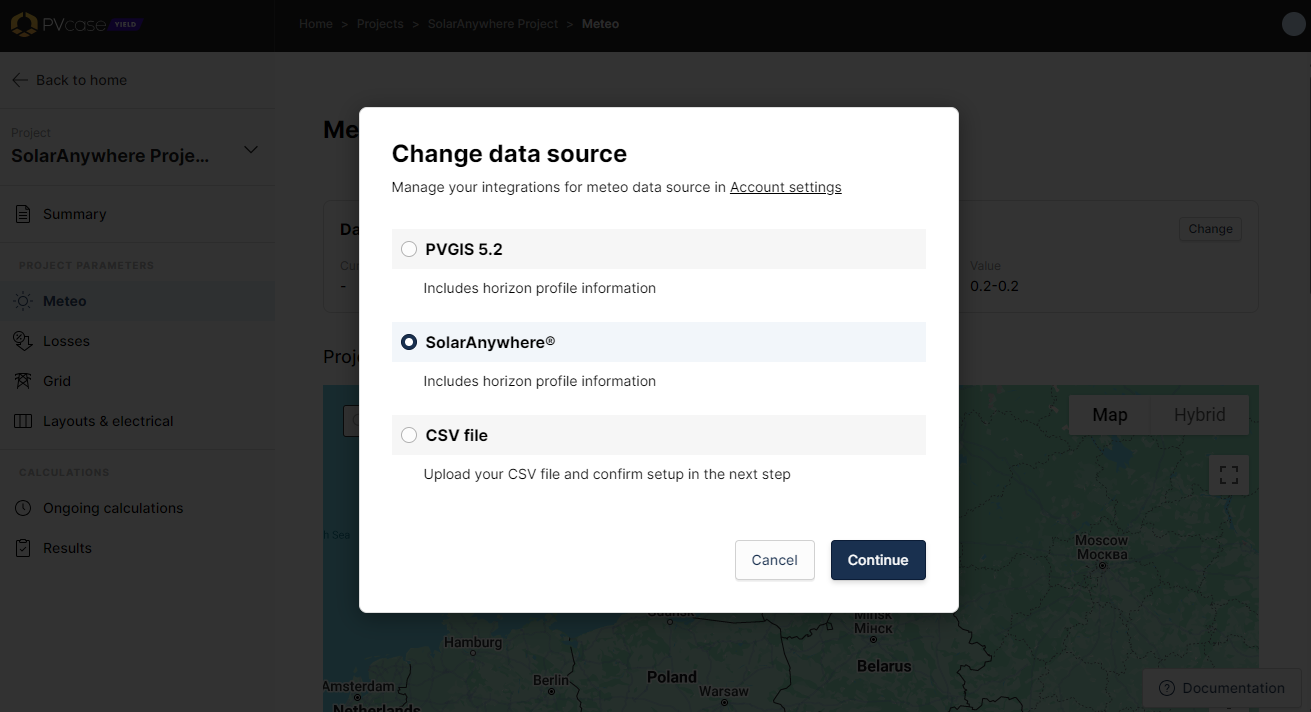
Task: Go to Projects in the breadcrumb
Action: pyautogui.click(x=380, y=24)
